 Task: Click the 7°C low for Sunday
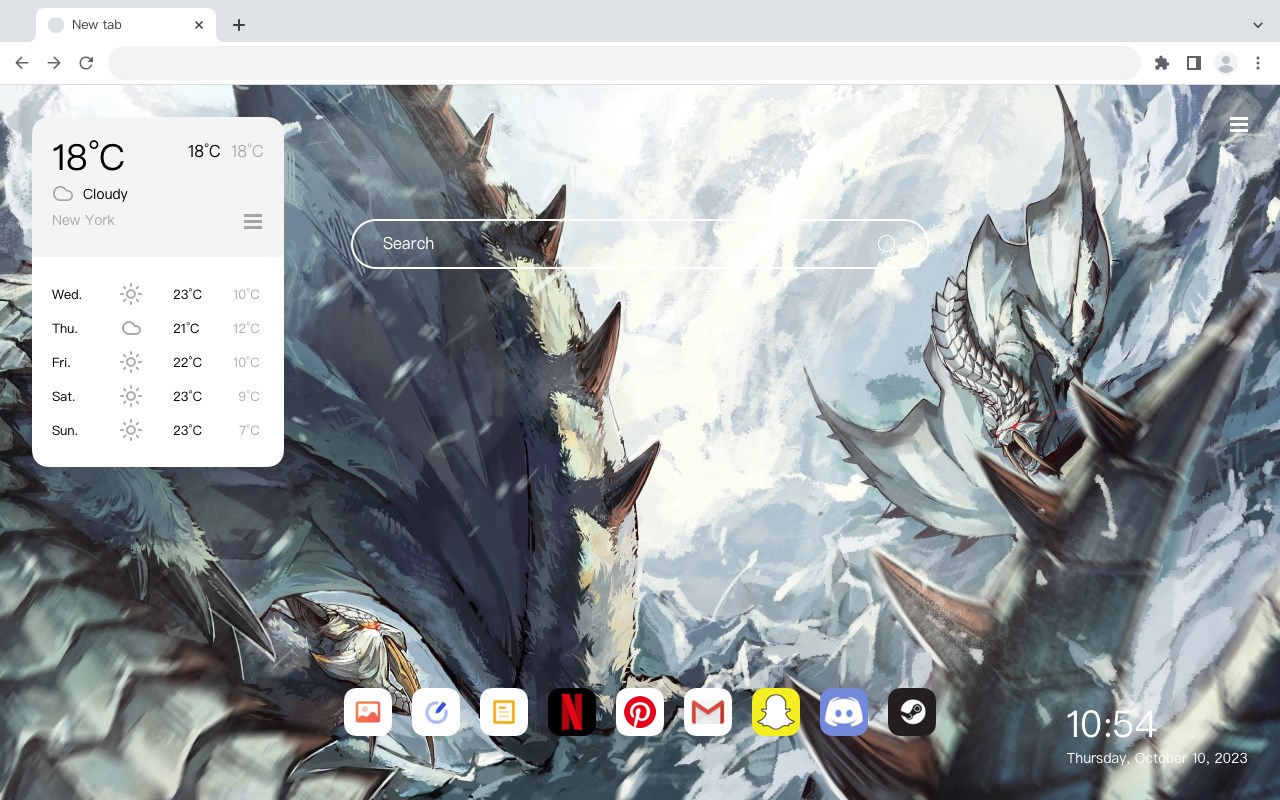[249, 430]
